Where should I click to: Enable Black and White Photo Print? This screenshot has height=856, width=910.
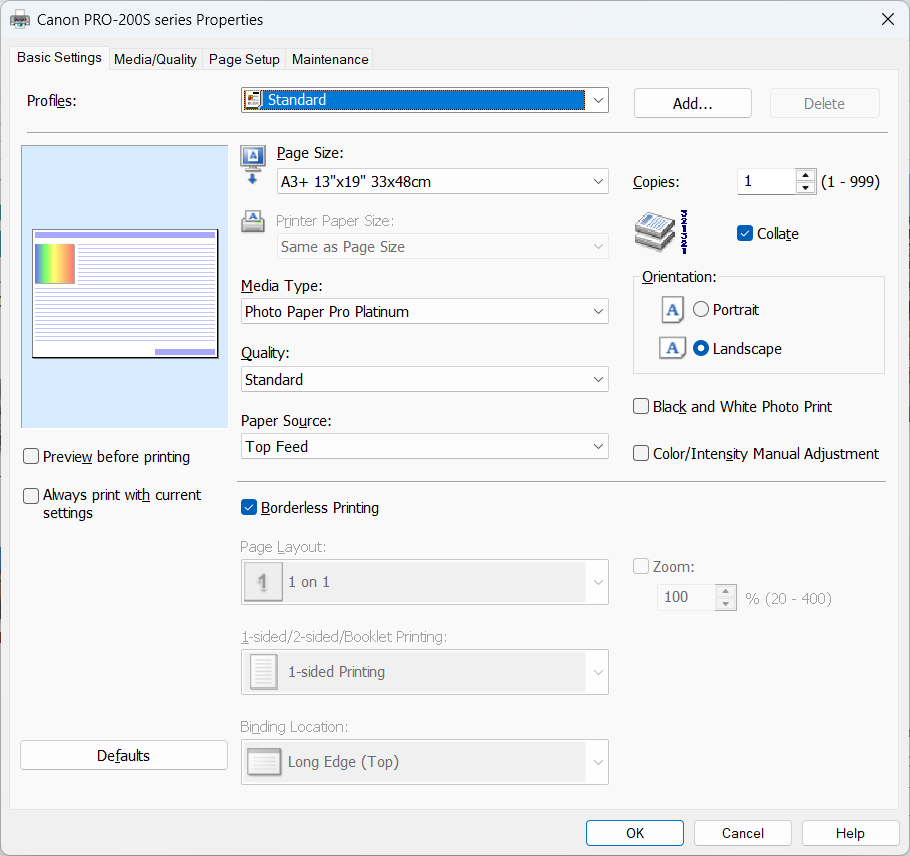pyautogui.click(x=642, y=407)
